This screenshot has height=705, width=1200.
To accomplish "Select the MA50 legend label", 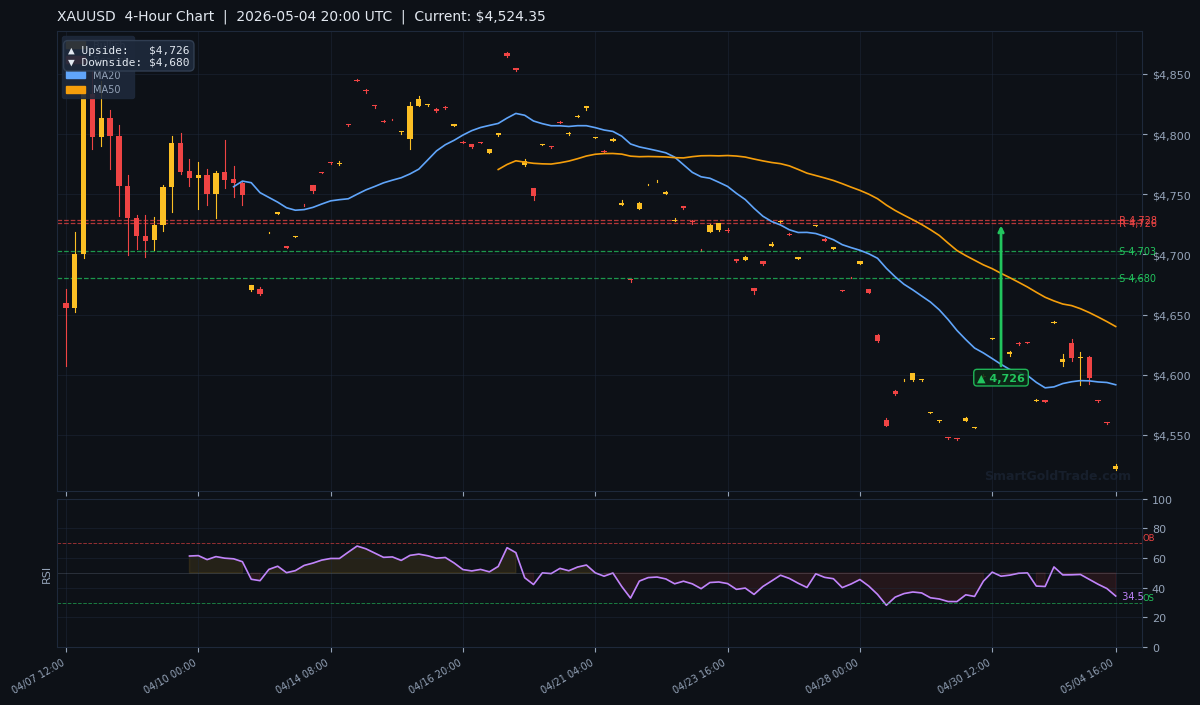I will point(107,90).
